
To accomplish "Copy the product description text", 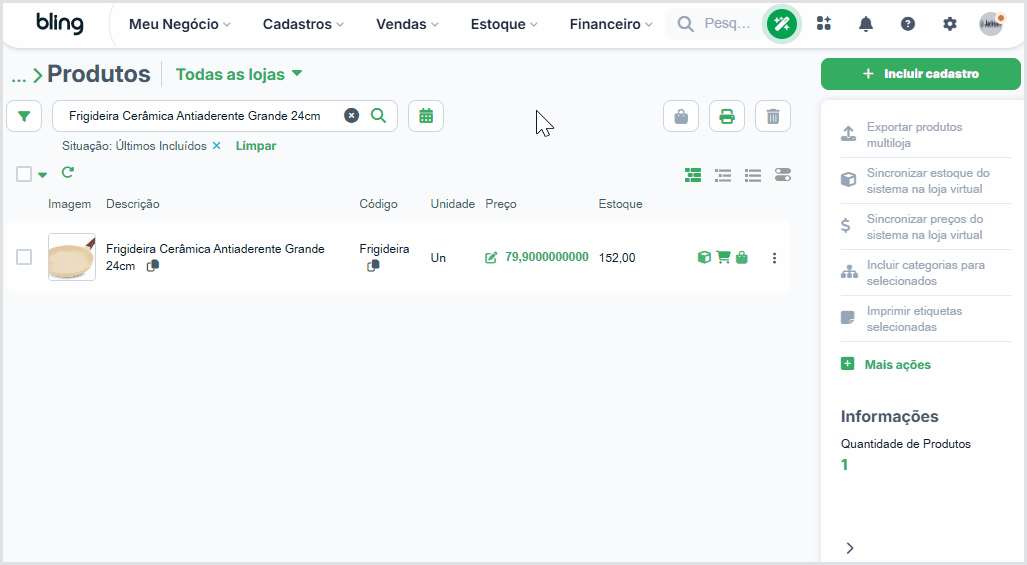I will [153, 266].
